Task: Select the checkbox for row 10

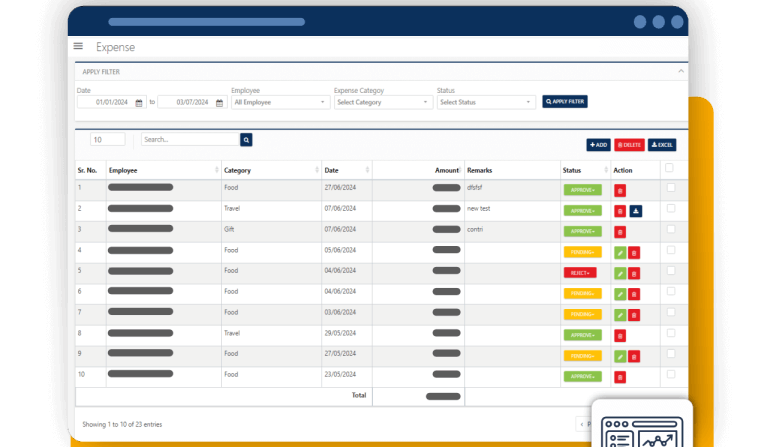Action: pyautogui.click(x=671, y=374)
